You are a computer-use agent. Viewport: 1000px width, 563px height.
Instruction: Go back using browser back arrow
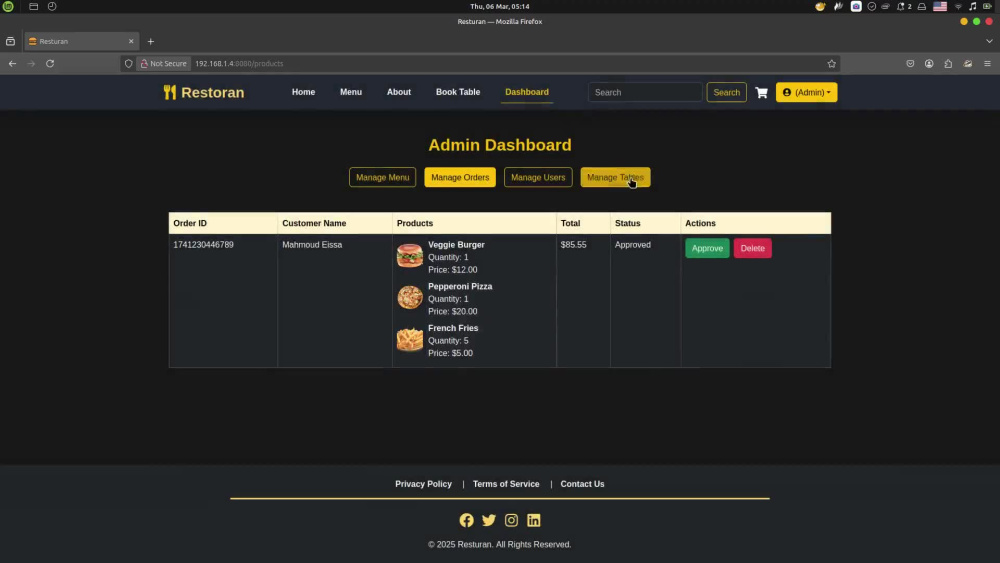pos(12,63)
